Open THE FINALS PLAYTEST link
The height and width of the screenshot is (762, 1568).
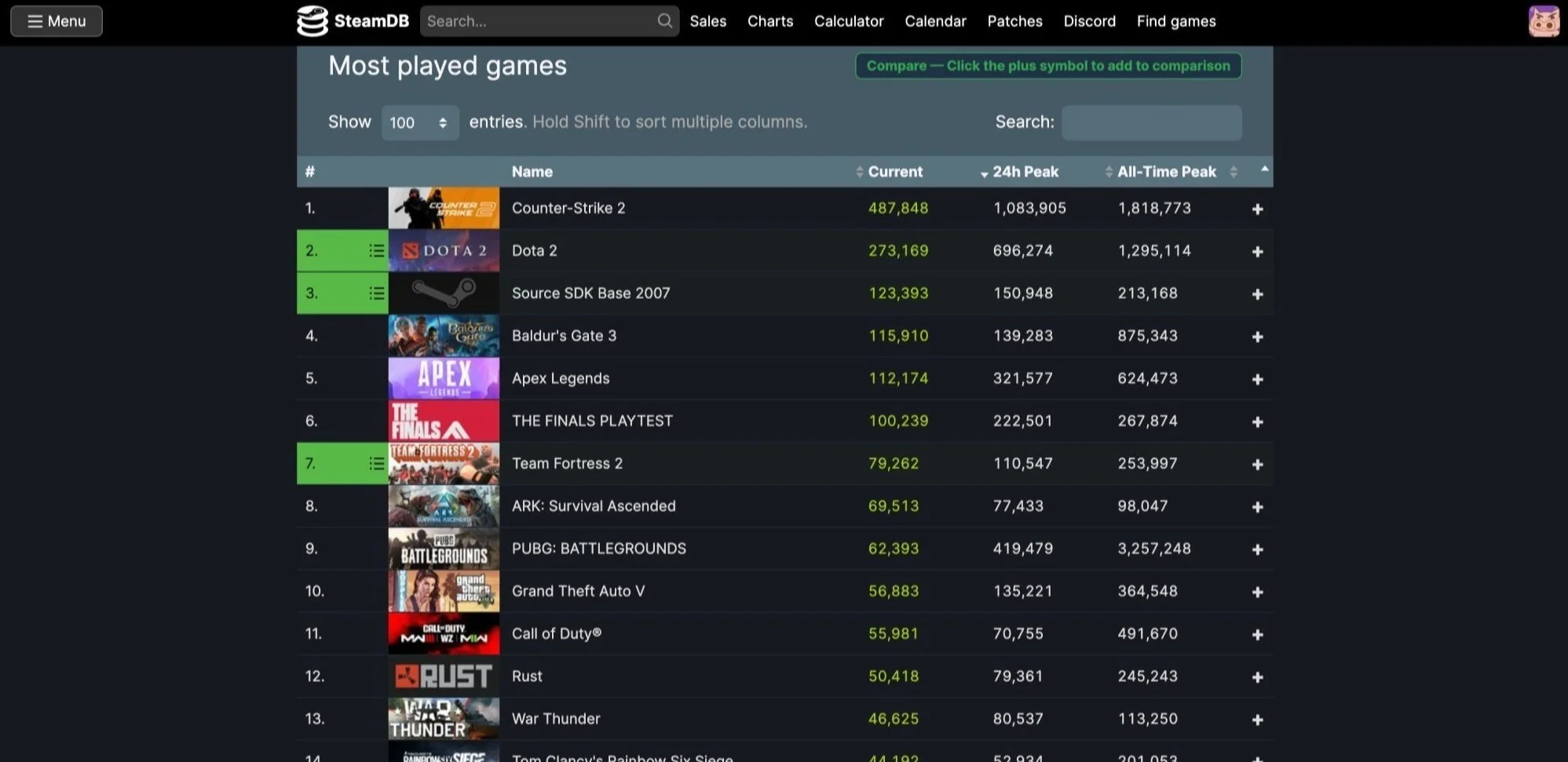click(592, 421)
